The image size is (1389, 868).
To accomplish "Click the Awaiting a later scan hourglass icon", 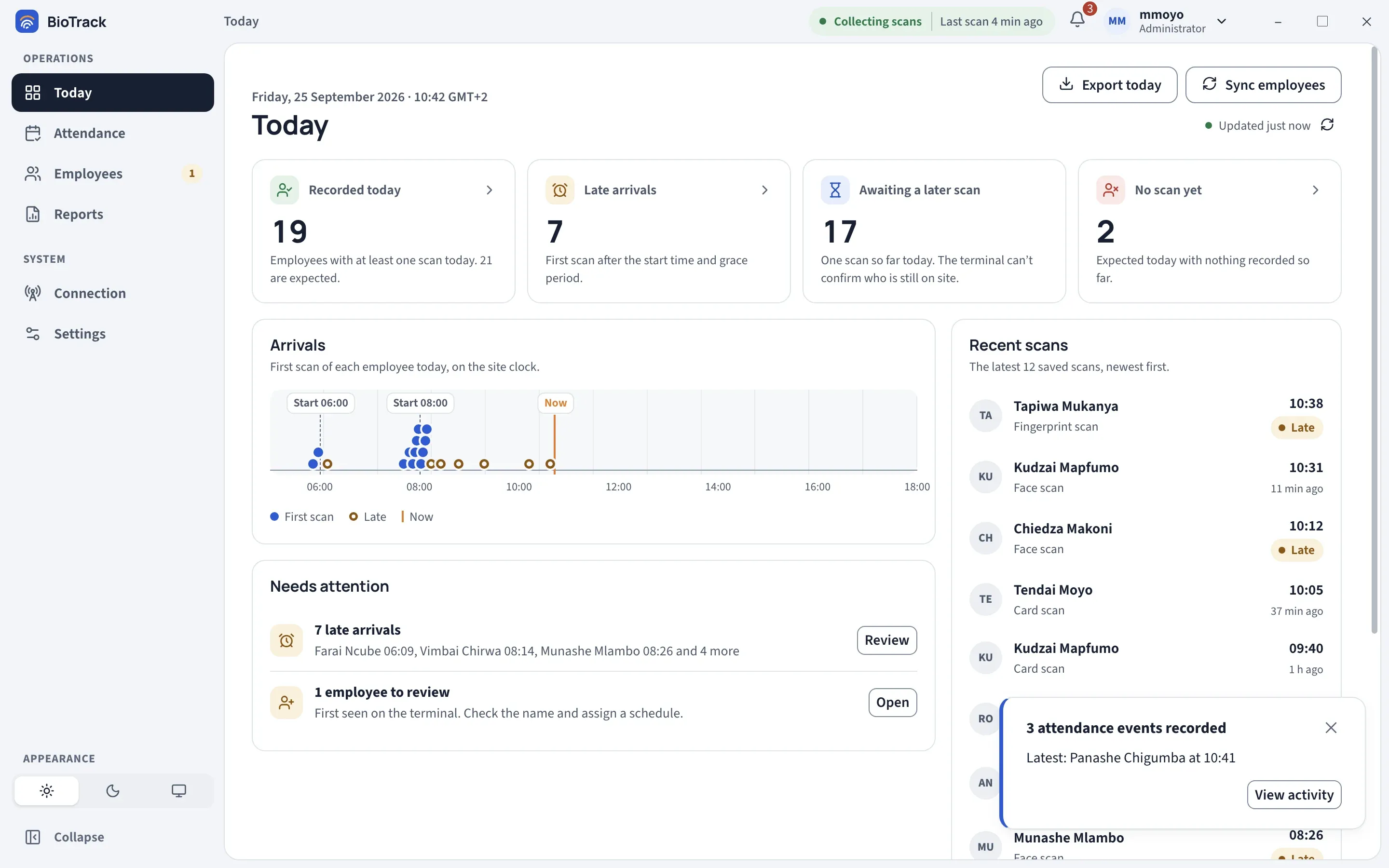I will click(x=835, y=190).
